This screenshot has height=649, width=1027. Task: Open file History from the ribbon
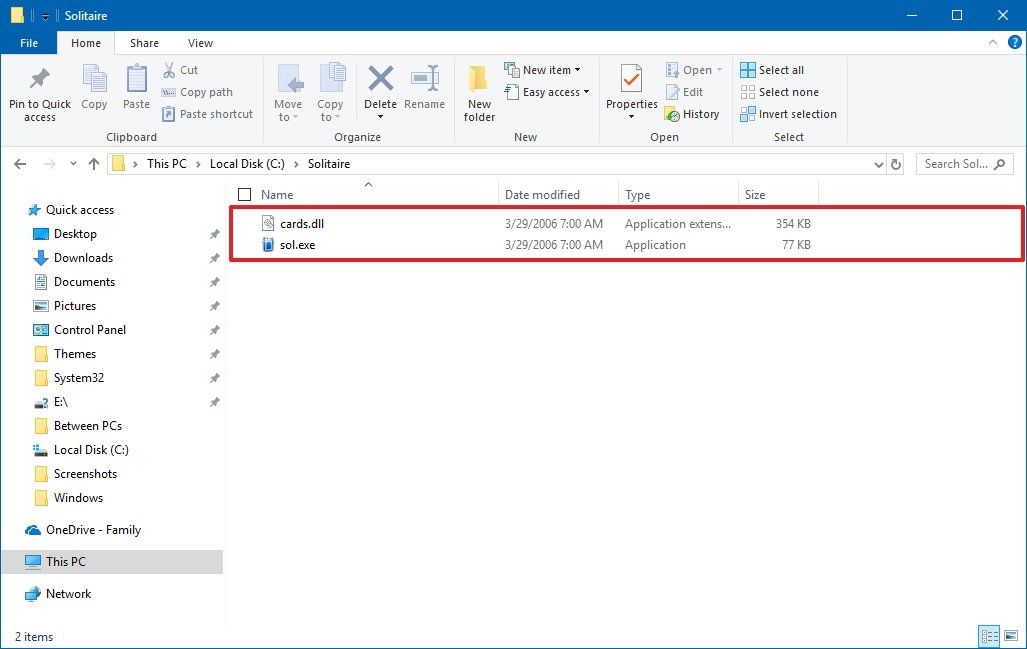click(693, 113)
